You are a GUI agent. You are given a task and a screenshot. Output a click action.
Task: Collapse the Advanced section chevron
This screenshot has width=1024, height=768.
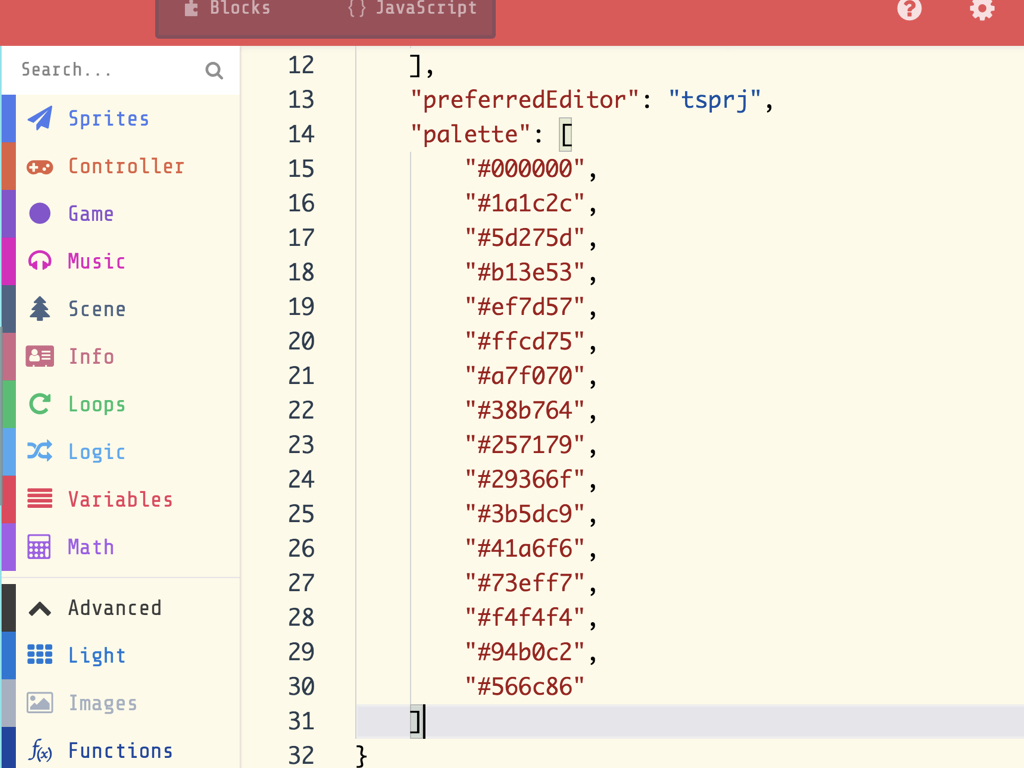click(x=40, y=609)
